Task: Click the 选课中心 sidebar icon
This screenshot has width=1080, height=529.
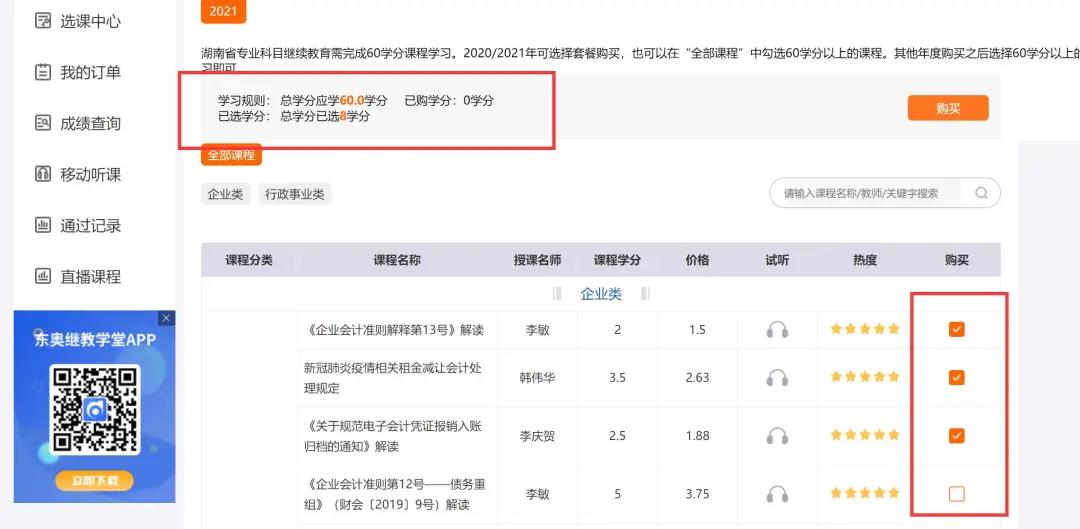Action: (x=43, y=21)
